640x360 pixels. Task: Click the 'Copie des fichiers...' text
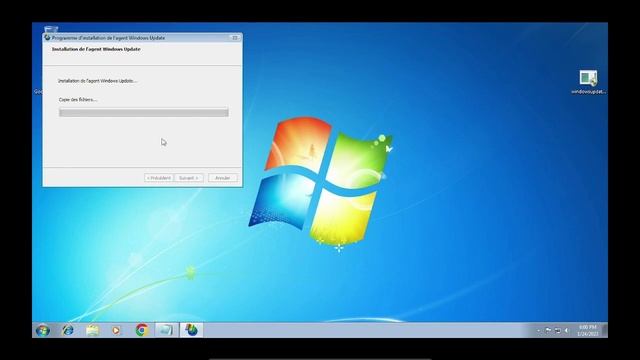coord(78,100)
